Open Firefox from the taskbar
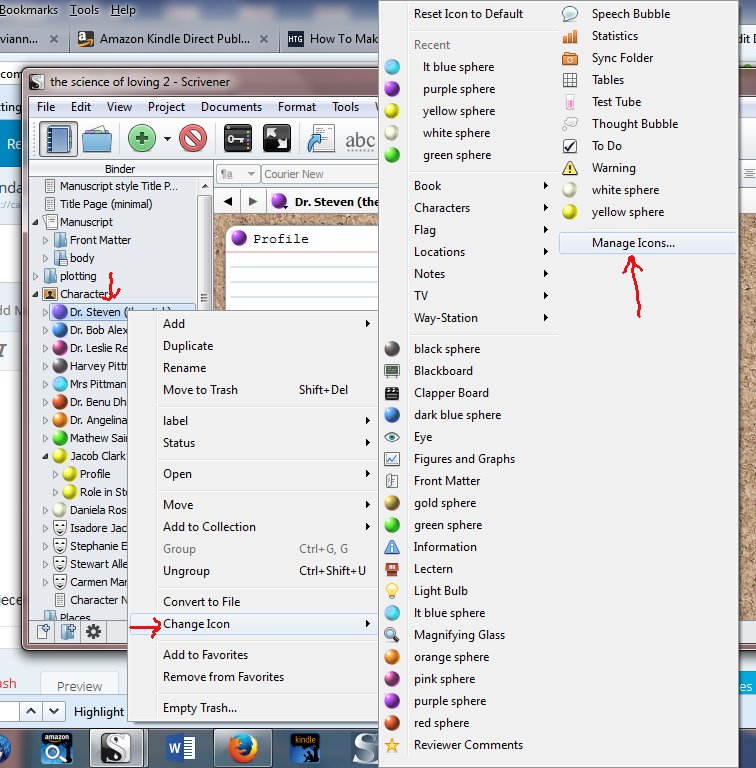Screen dimensions: 756x768 click(237, 748)
